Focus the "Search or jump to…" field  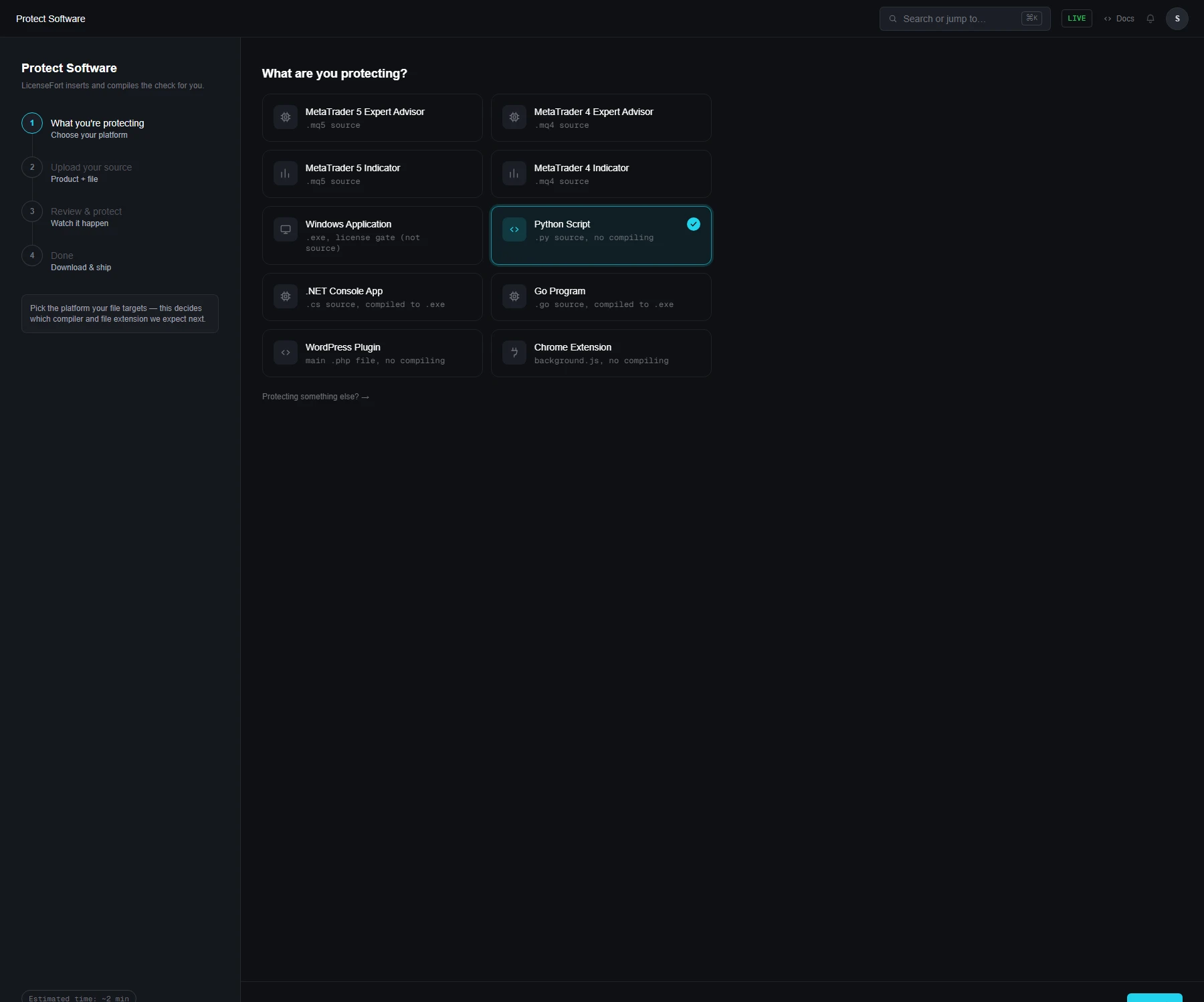tap(965, 19)
